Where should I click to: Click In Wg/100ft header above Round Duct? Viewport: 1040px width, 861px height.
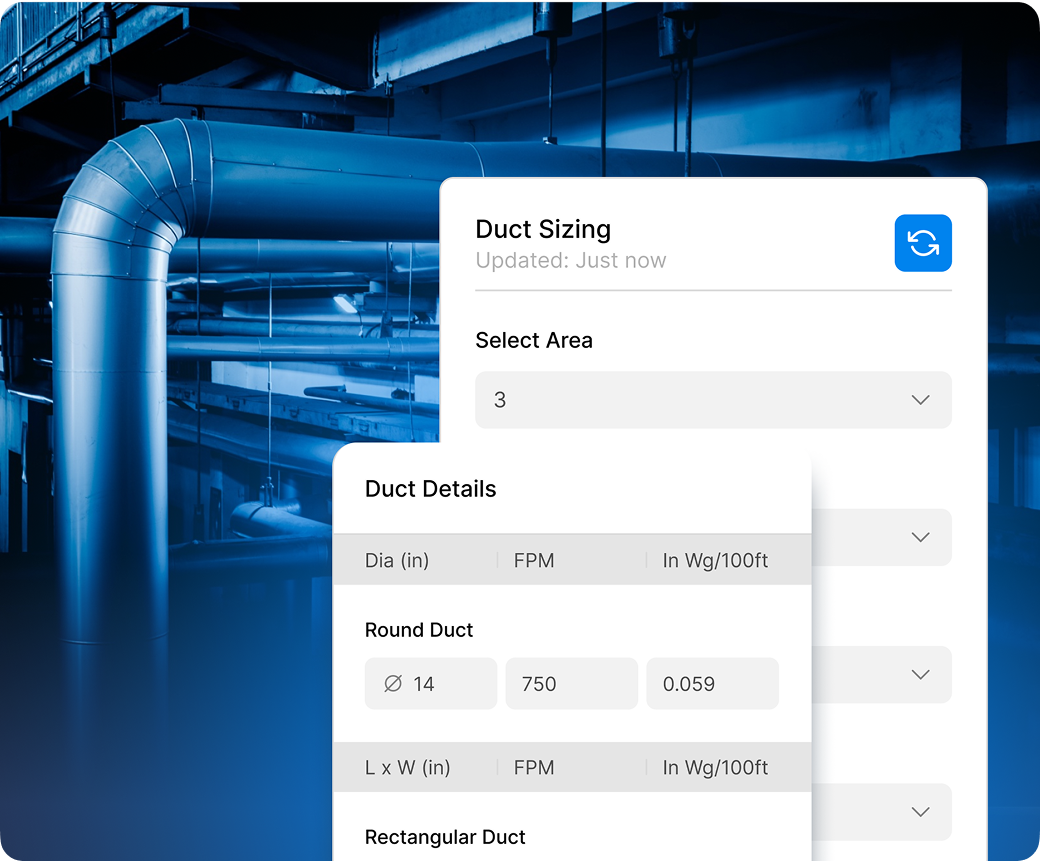(715, 561)
